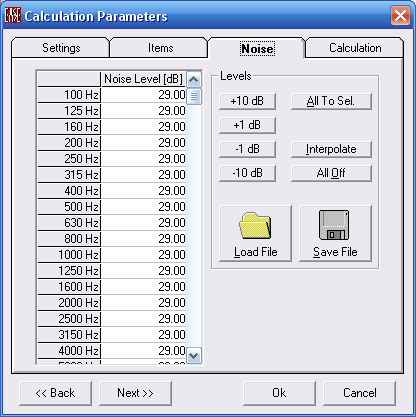Select the 2000 Hz row header
The width and height of the screenshot is (416, 417).
(69, 303)
